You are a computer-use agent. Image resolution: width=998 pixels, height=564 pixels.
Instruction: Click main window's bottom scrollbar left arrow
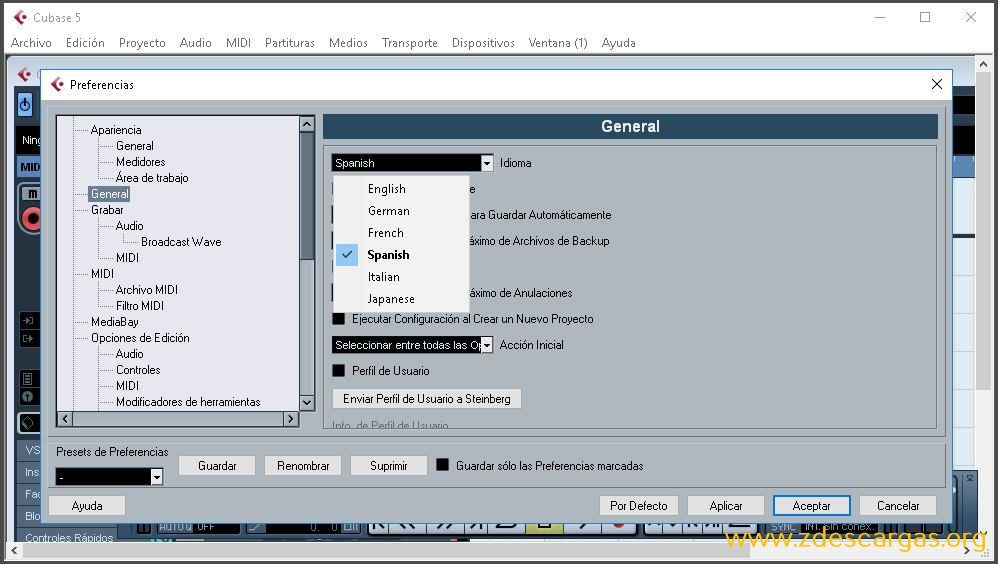point(14,551)
